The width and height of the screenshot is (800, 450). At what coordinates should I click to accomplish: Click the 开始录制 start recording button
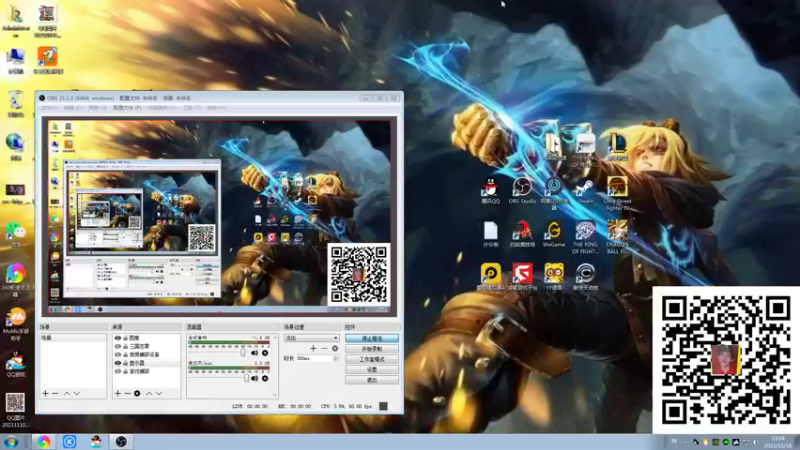tap(372, 349)
